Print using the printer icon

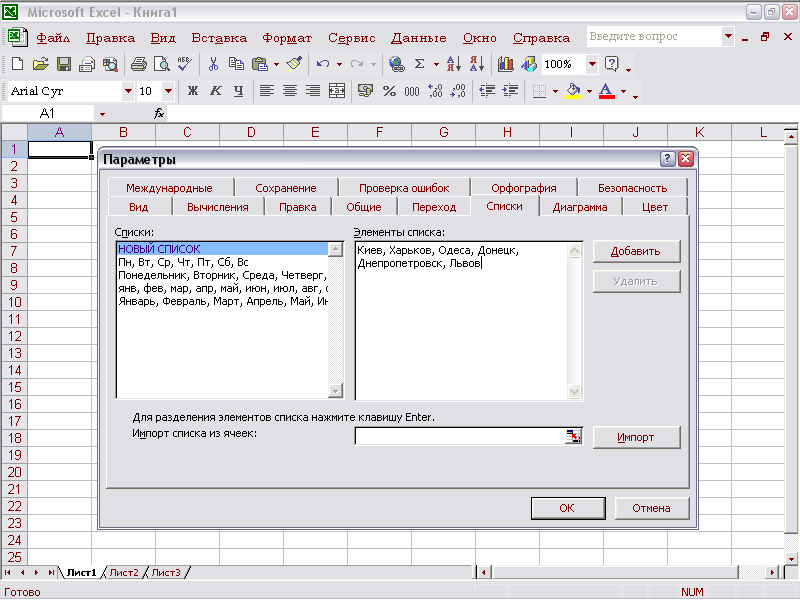click(x=138, y=64)
